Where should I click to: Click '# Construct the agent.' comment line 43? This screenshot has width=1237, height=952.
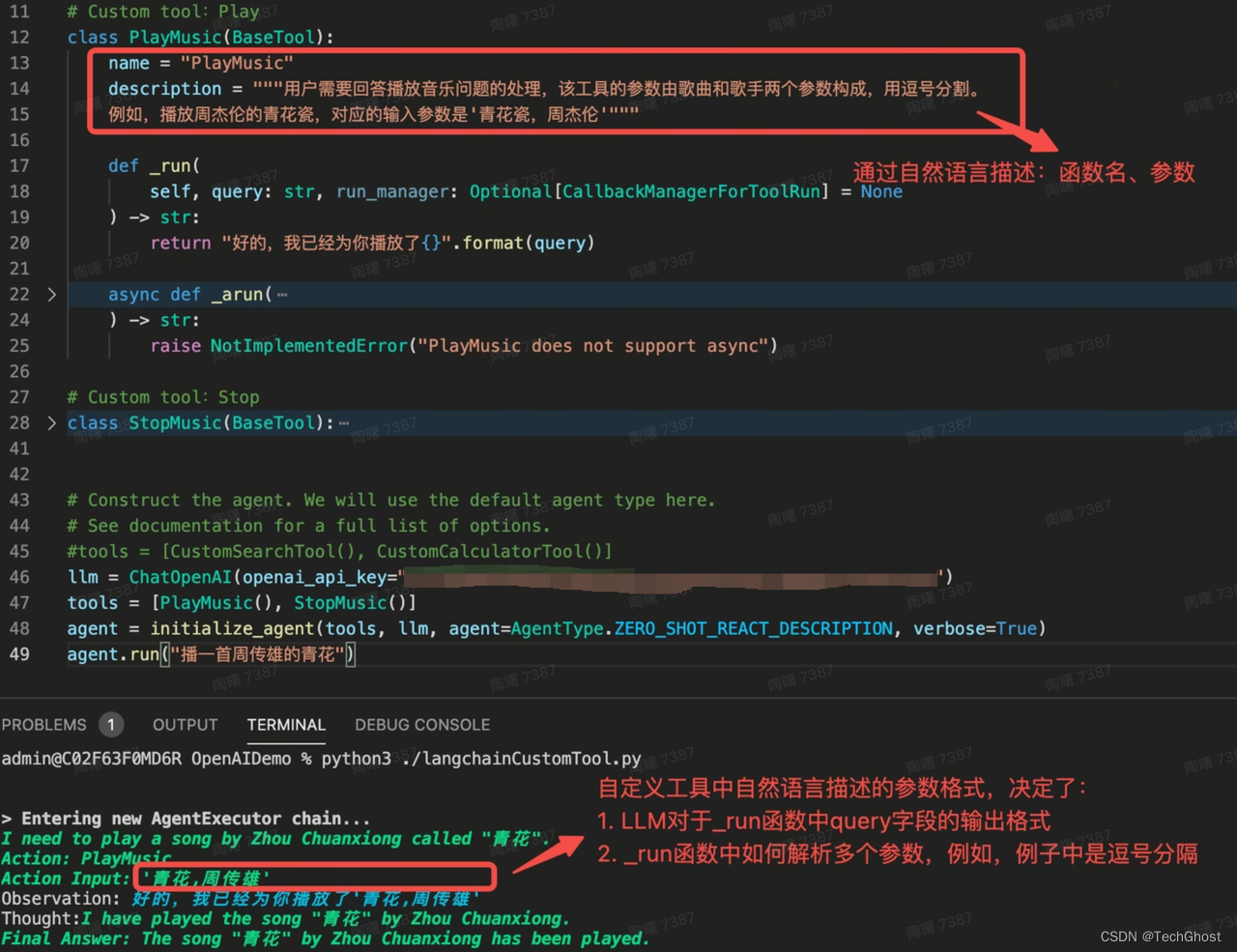tap(391, 501)
